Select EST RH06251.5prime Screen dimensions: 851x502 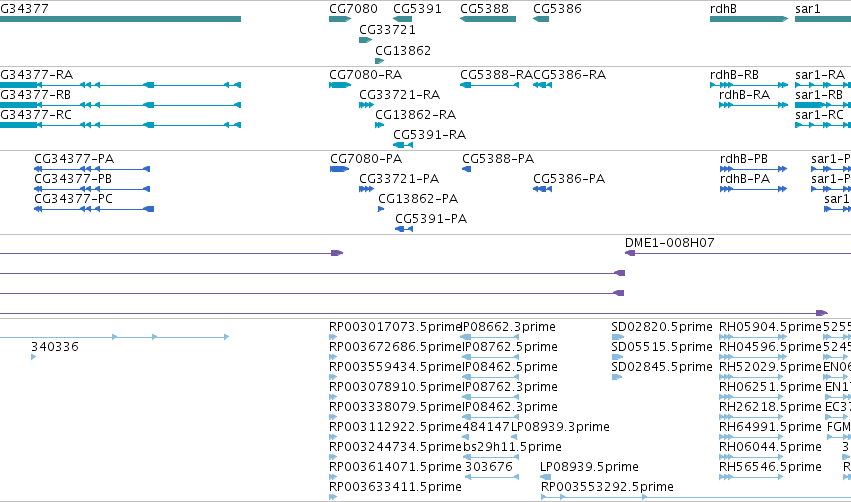tap(752, 398)
